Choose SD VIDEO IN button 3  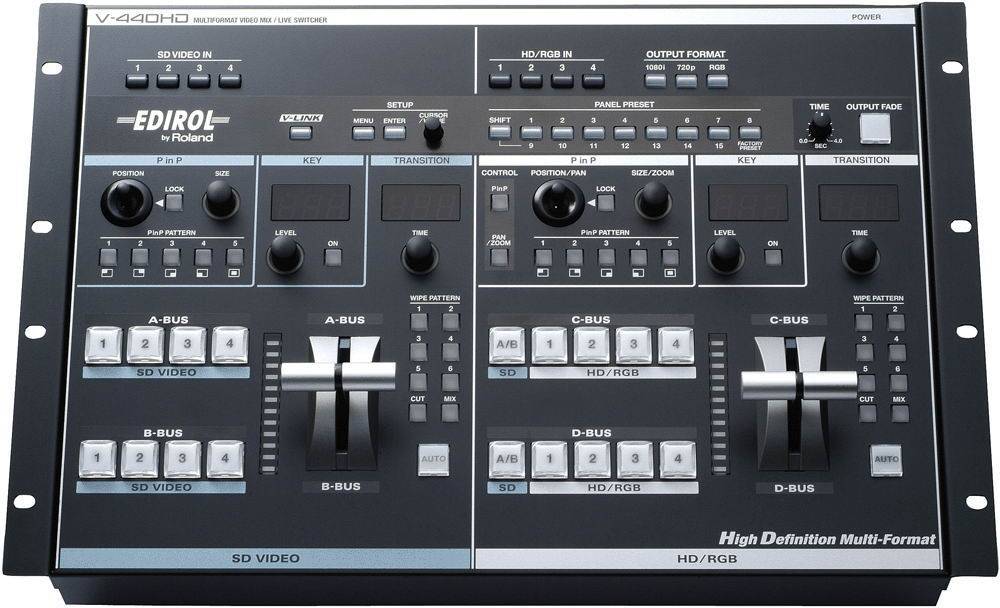199,80
